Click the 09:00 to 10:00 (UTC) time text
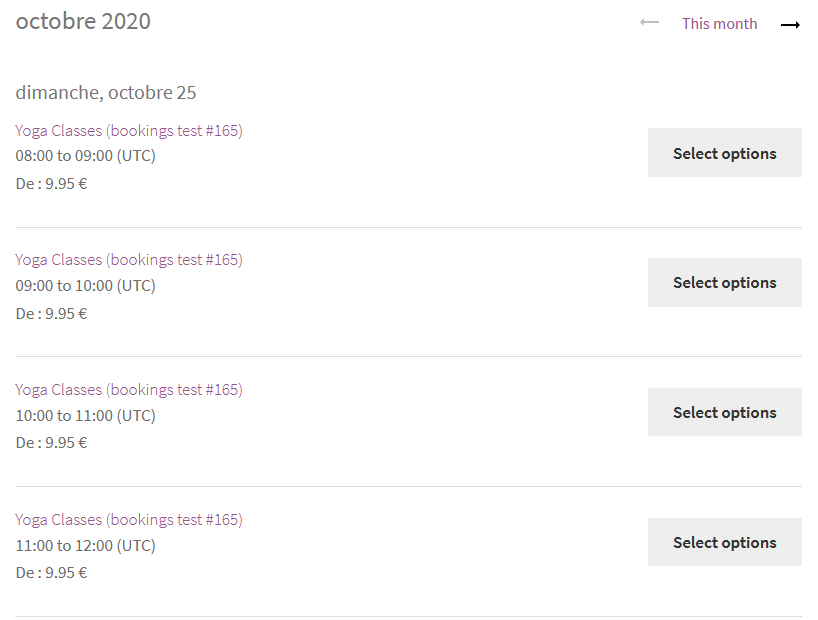 86,286
